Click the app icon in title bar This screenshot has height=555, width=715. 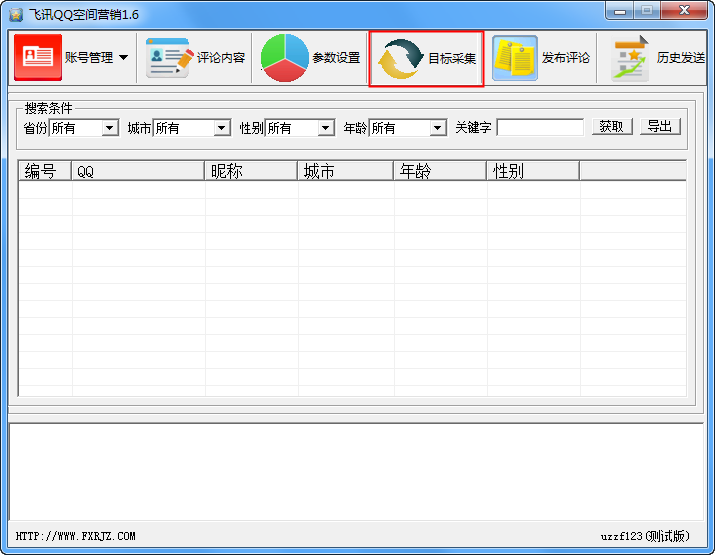pos(16,15)
